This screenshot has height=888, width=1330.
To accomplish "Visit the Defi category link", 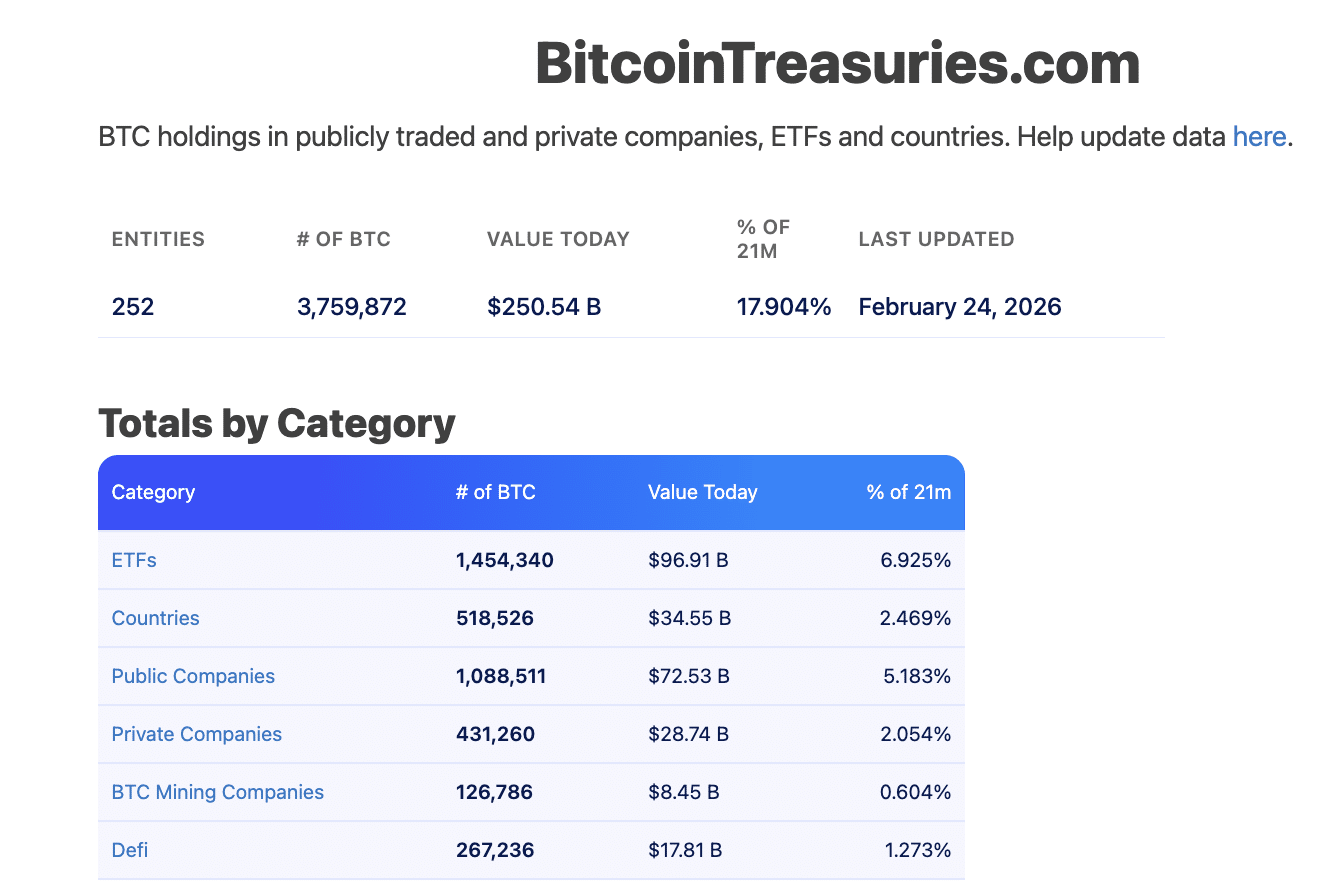I will (x=130, y=850).
